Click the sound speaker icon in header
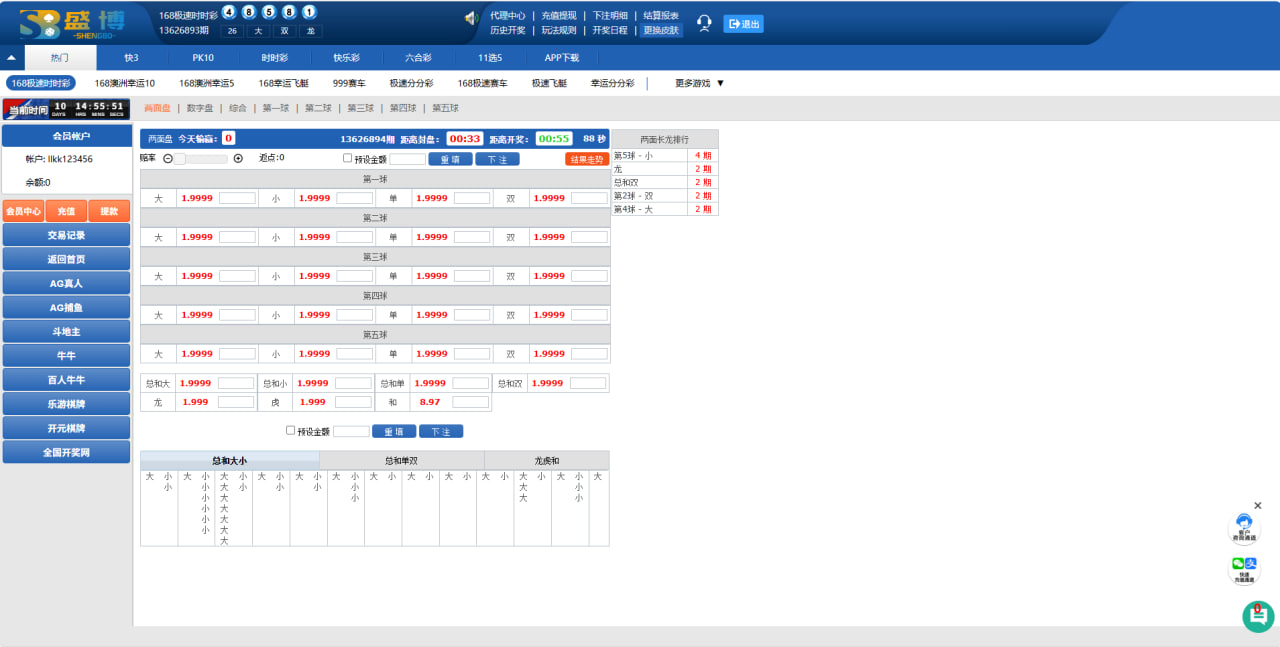Image resolution: width=1280 pixels, height=647 pixels. coord(472,18)
